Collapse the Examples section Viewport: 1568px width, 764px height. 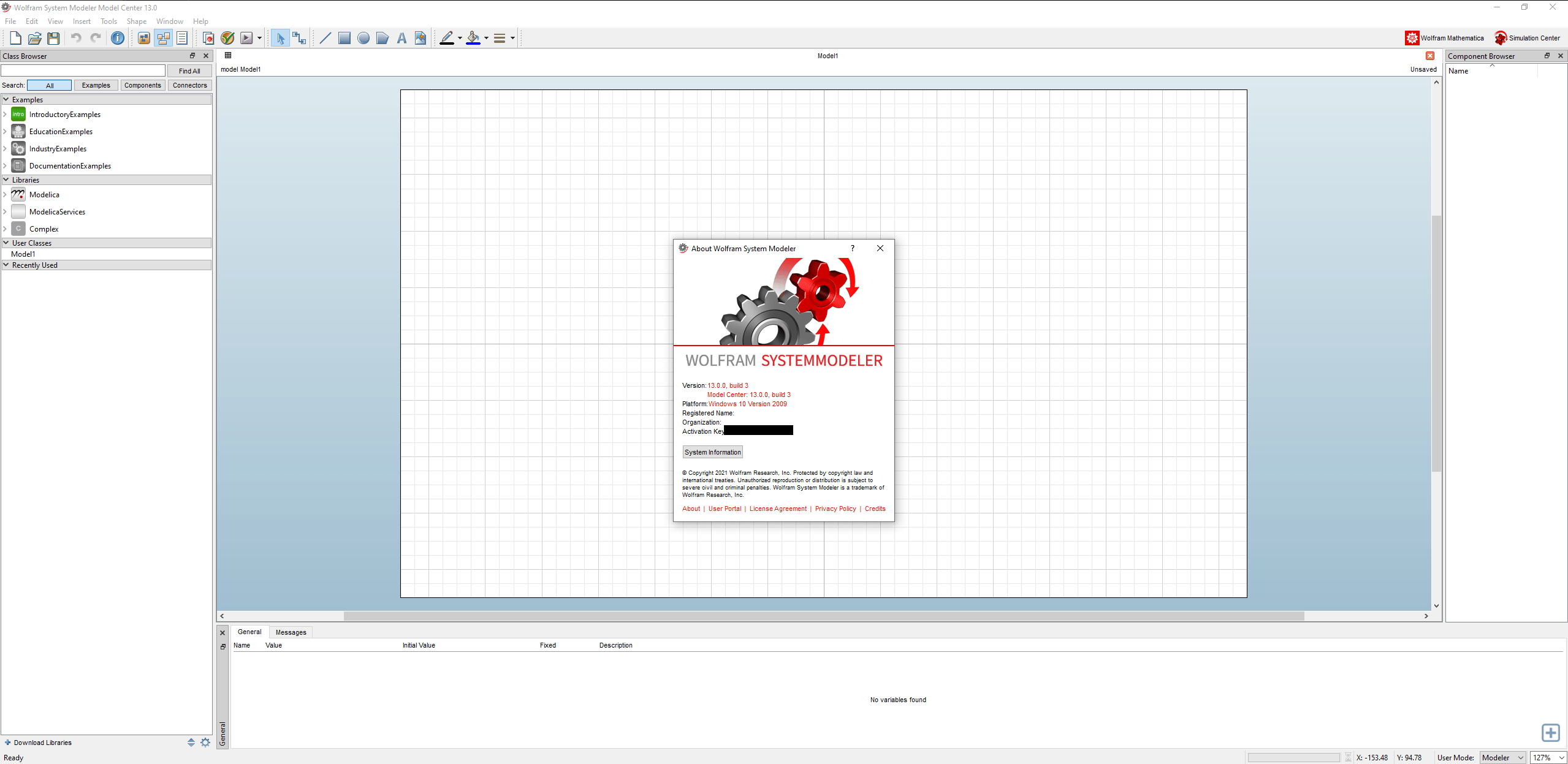coord(6,99)
